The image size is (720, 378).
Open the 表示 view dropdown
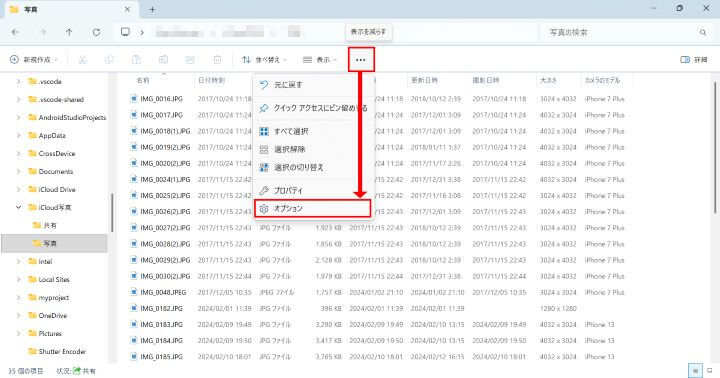(x=320, y=60)
